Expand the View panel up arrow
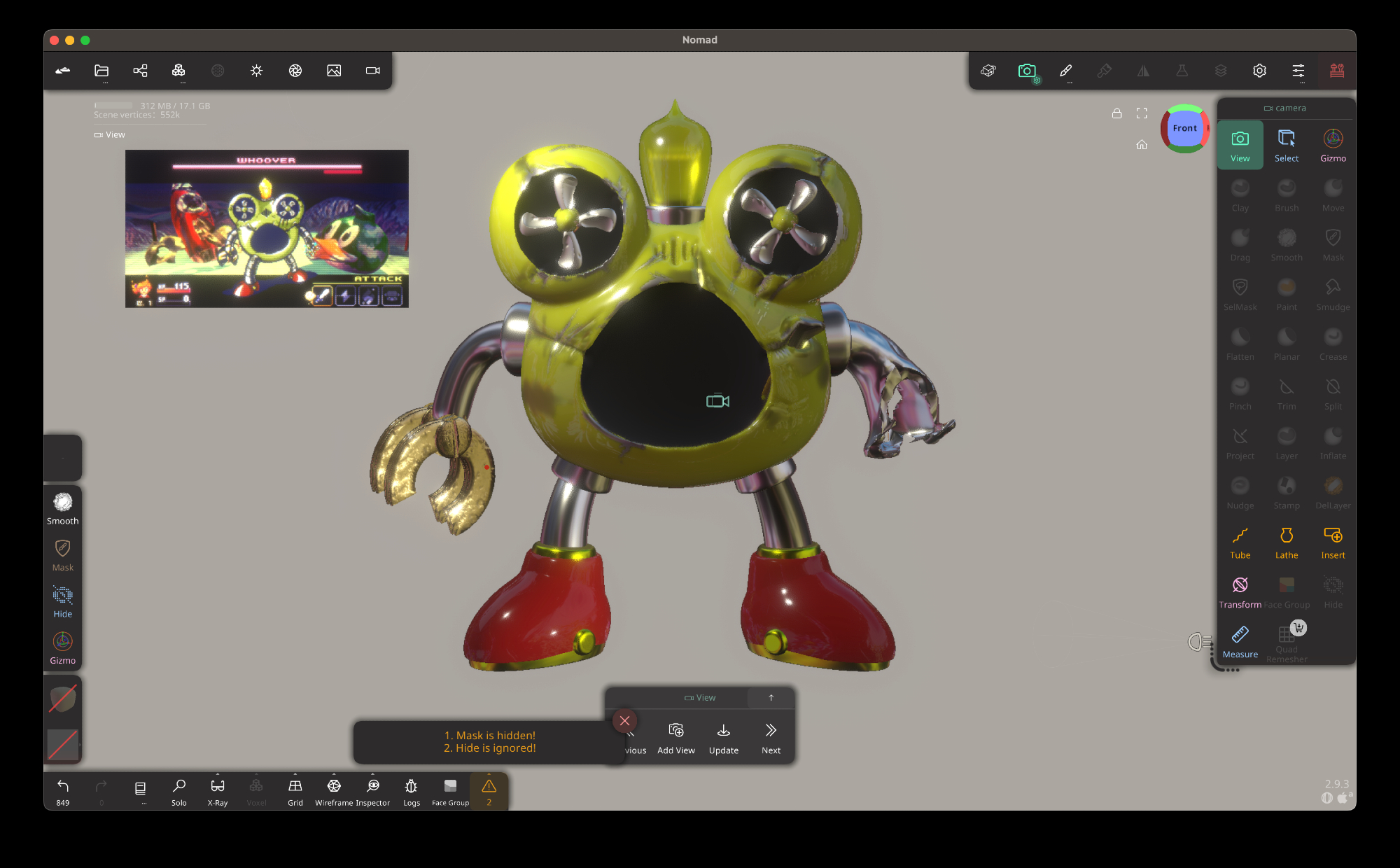Image resolution: width=1400 pixels, height=868 pixels. (771, 698)
